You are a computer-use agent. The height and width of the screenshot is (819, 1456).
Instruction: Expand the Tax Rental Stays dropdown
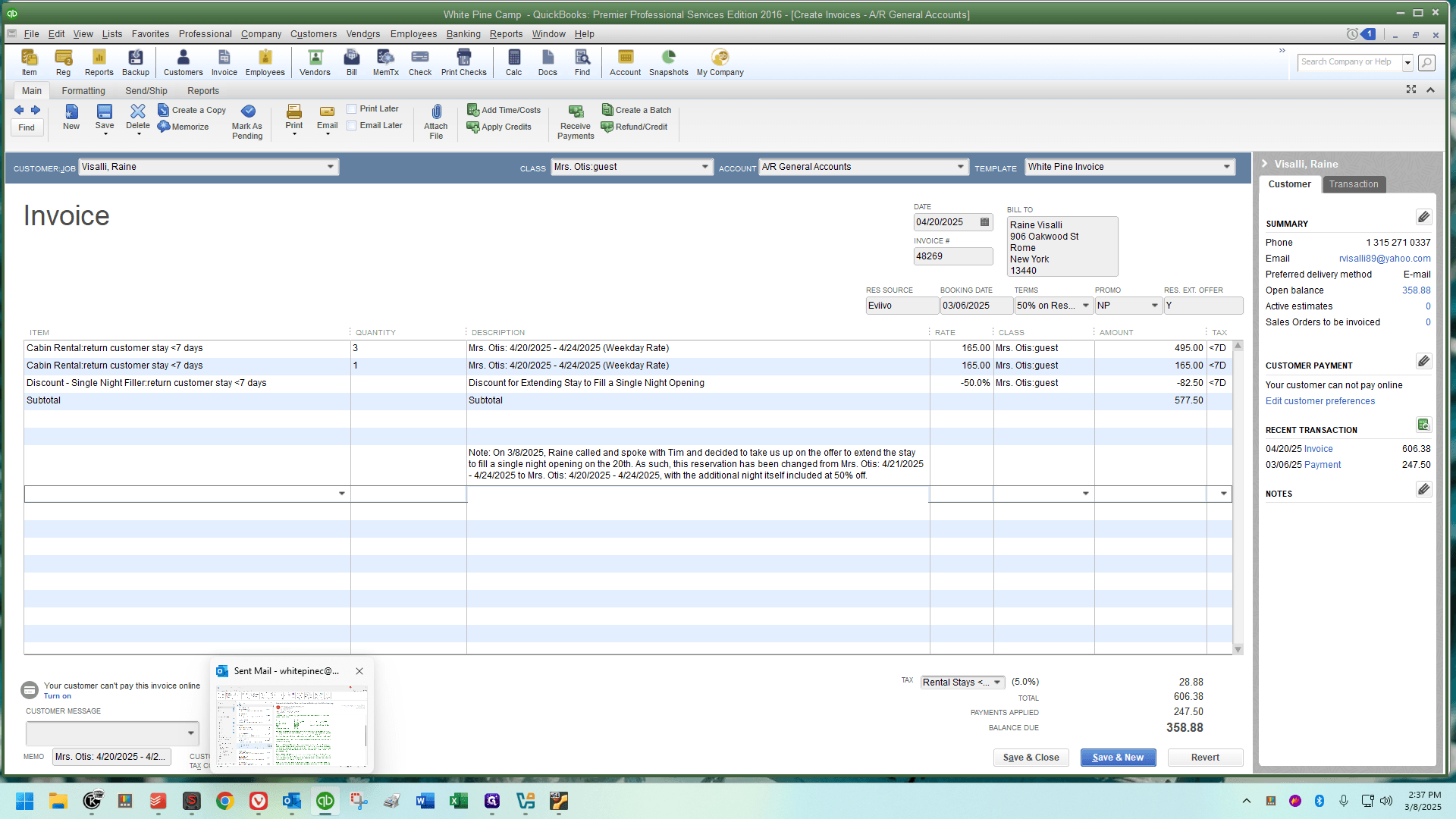(x=997, y=682)
